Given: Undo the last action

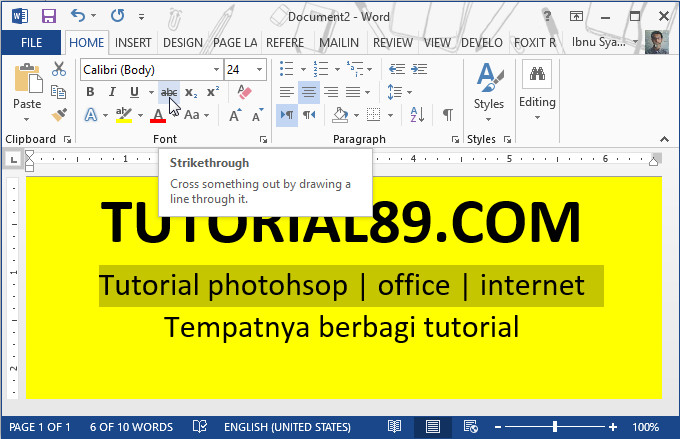Looking at the screenshot, I should tap(78, 16).
